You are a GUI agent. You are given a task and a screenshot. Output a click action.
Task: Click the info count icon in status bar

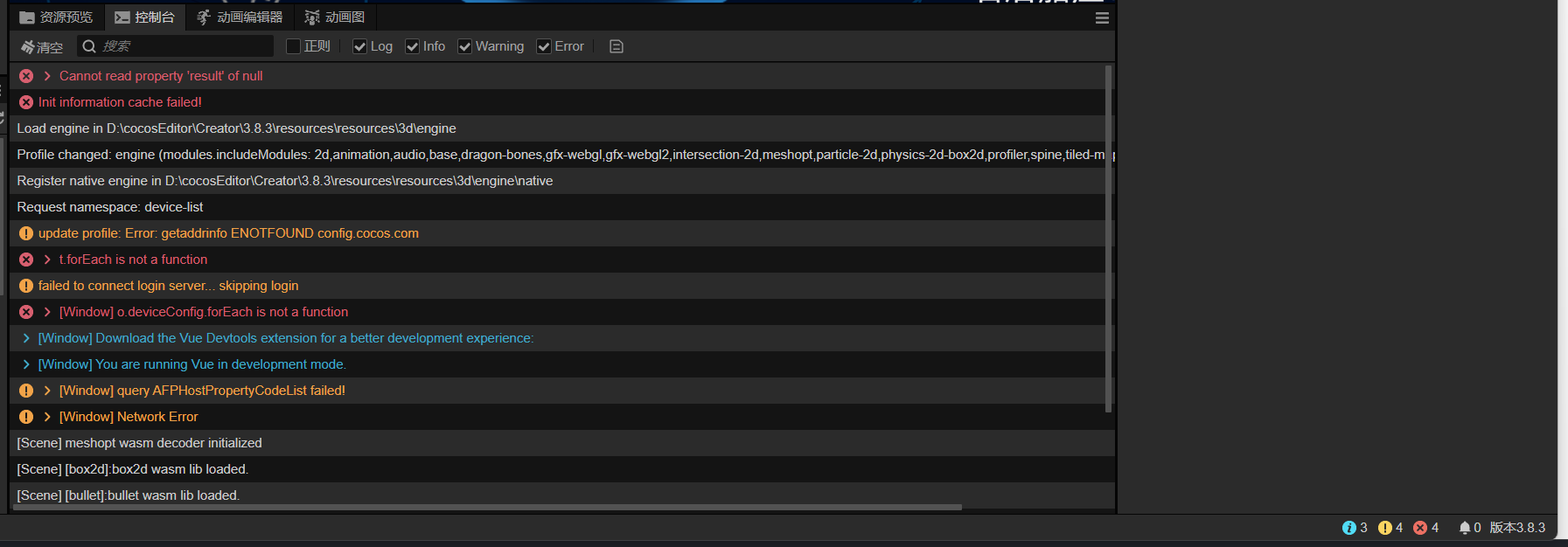pos(1349,528)
